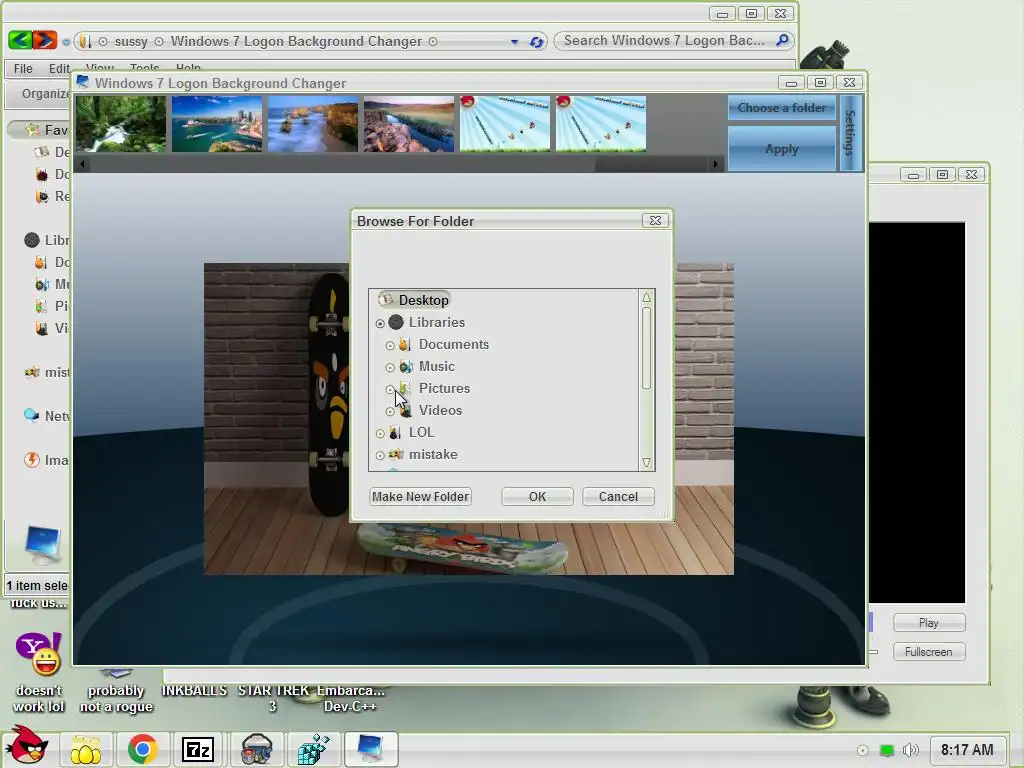Click the Documents library icon in tree
Viewport: 1024px width, 768px height.
[x=405, y=344]
